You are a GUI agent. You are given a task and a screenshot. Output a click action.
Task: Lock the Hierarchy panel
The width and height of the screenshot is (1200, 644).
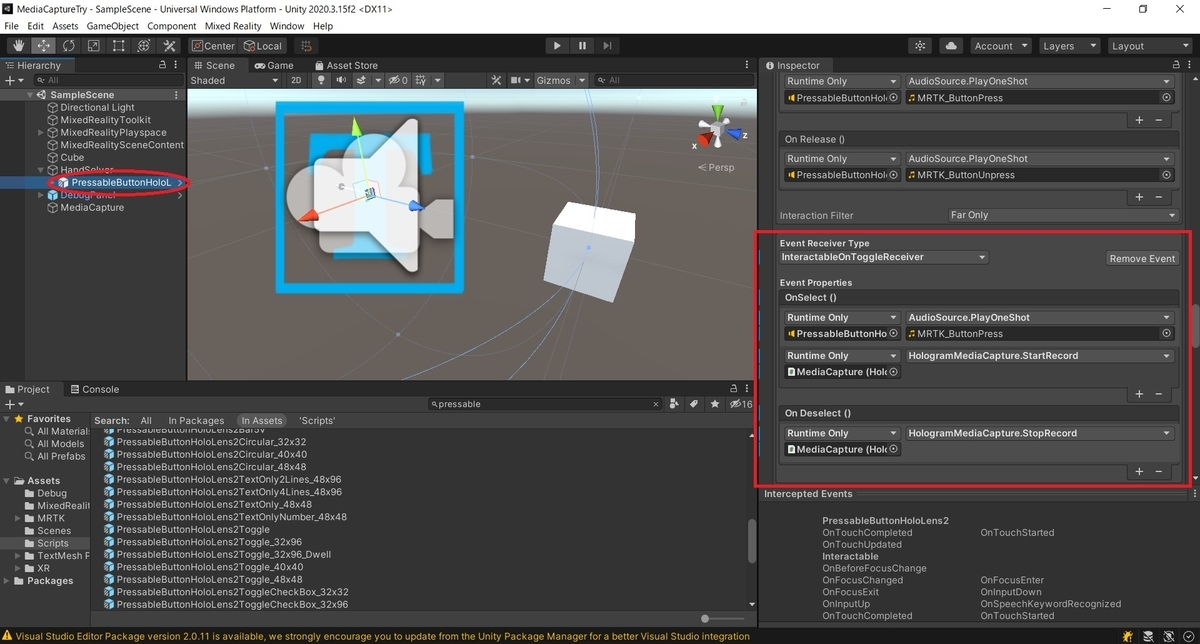point(163,66)
